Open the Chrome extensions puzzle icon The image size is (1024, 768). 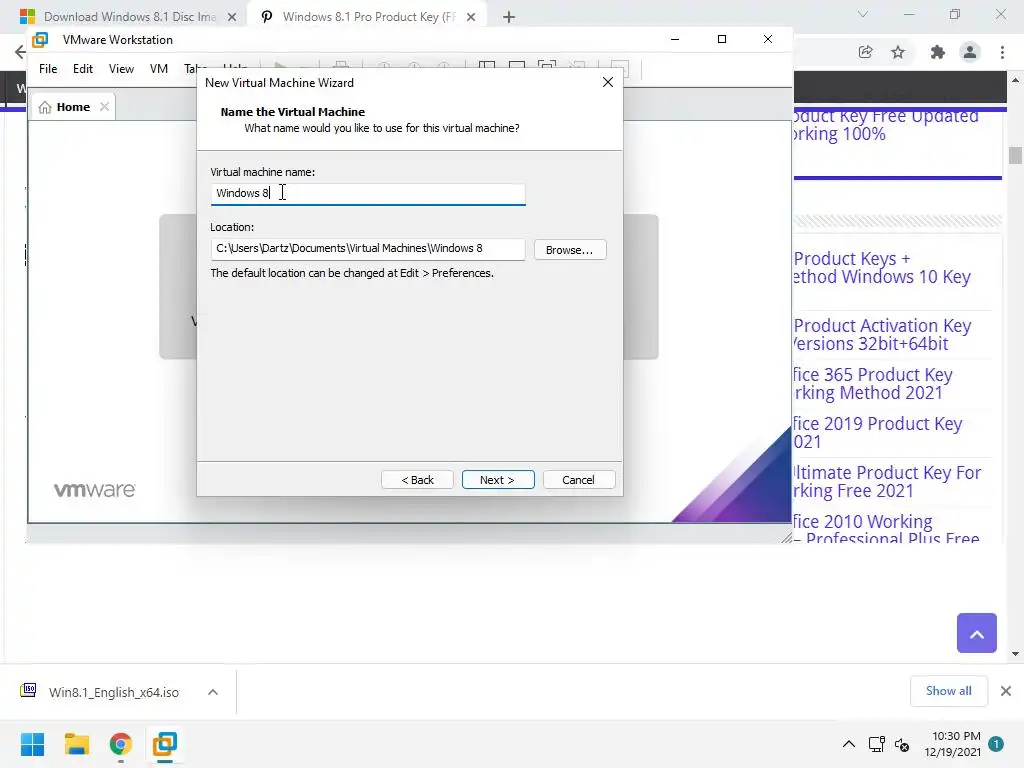937,52
